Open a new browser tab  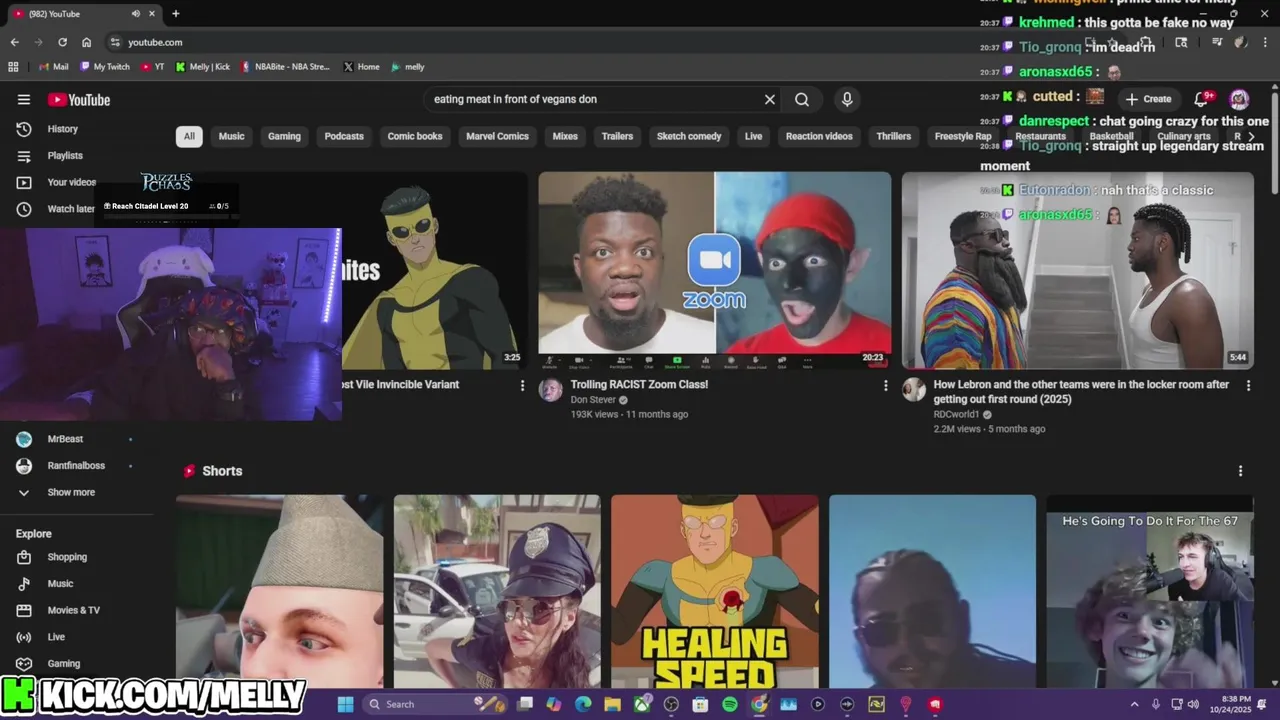pos(176,14)
